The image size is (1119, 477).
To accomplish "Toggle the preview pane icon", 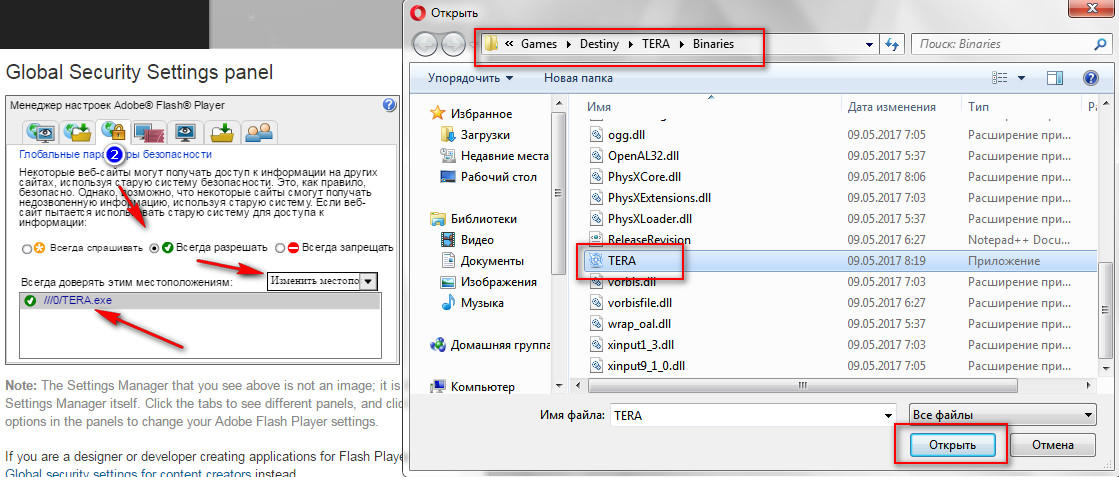I will (1055, 78).
